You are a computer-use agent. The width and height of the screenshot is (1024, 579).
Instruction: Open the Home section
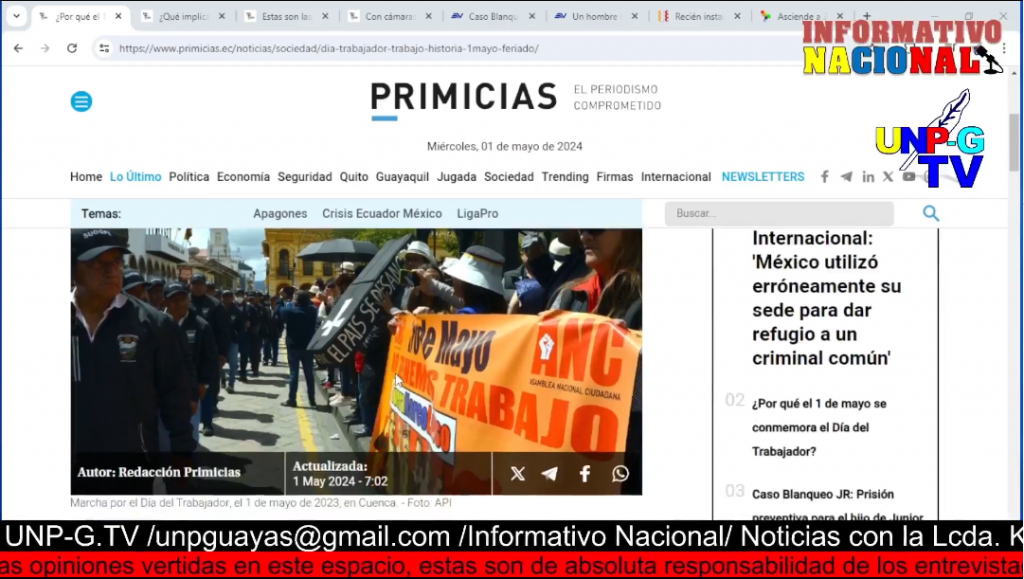[x=86, y=177]
